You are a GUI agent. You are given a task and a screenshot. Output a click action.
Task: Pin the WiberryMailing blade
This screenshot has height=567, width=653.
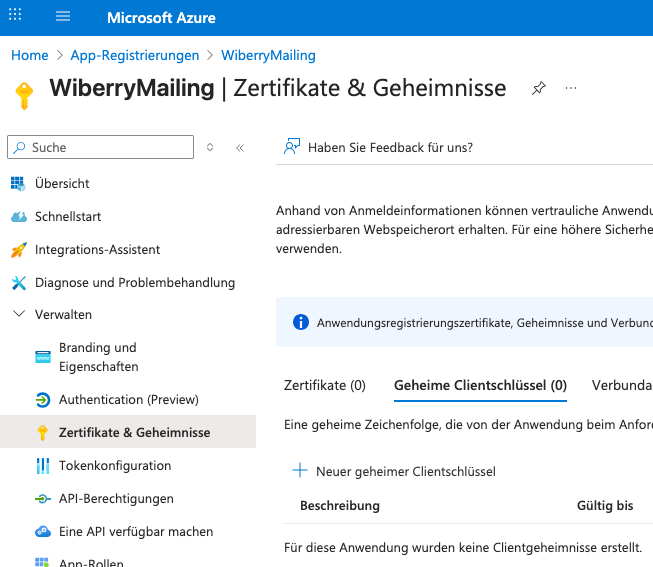click(x=538, y=88)
